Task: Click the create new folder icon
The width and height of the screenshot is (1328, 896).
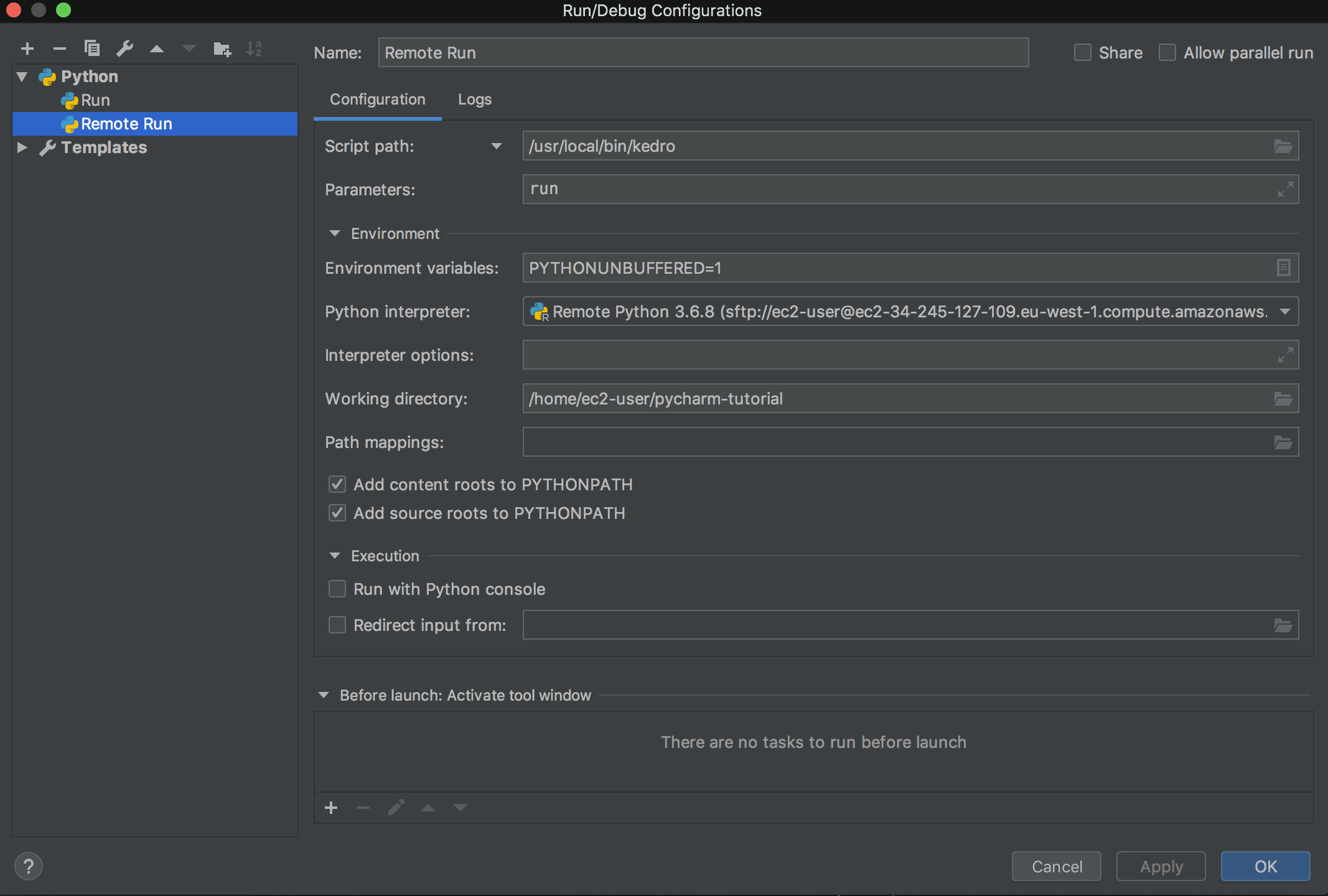Action: (x=222, y=49)
